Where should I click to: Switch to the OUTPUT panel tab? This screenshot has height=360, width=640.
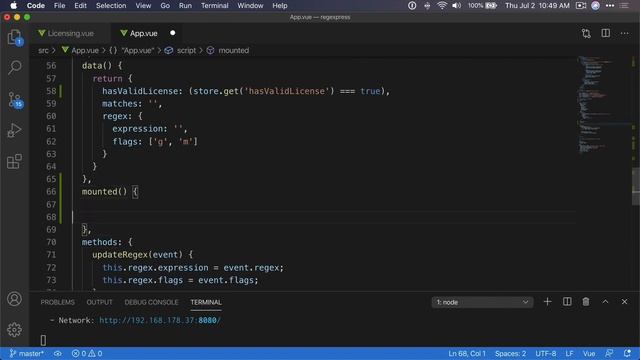pyautogui.click(x=99, y=302)
